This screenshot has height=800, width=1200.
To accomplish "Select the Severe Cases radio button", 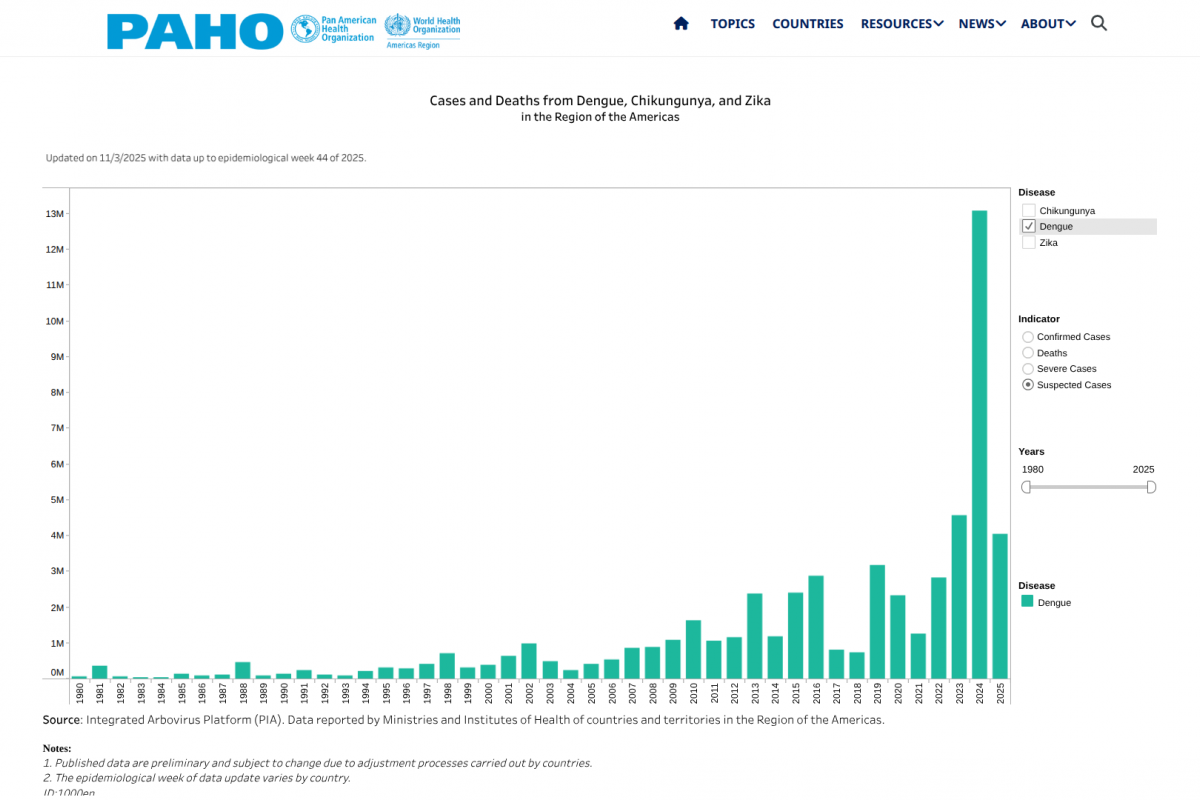I will click(x=1028, y=369).
